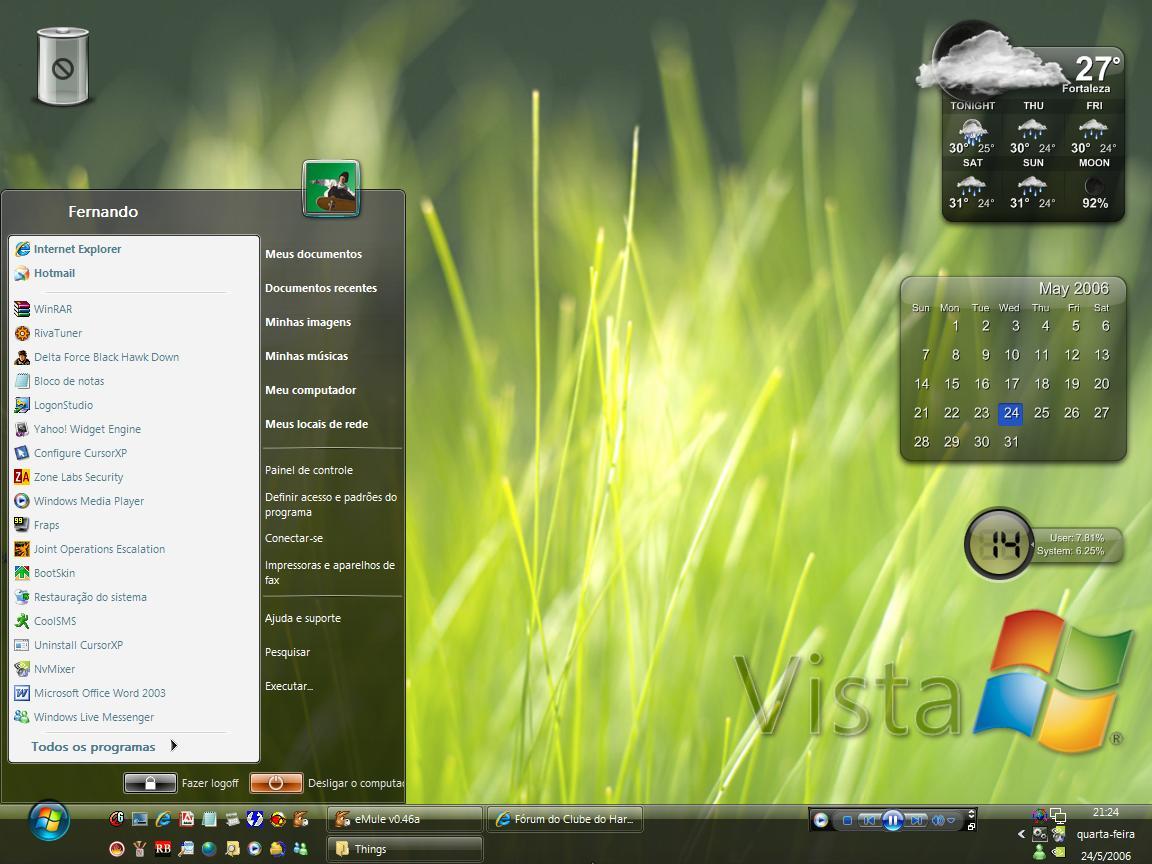The width and height of the screenshot is (1152, 864).
Task: Click Definir acesso e padrões do programa
Action: 331,505
